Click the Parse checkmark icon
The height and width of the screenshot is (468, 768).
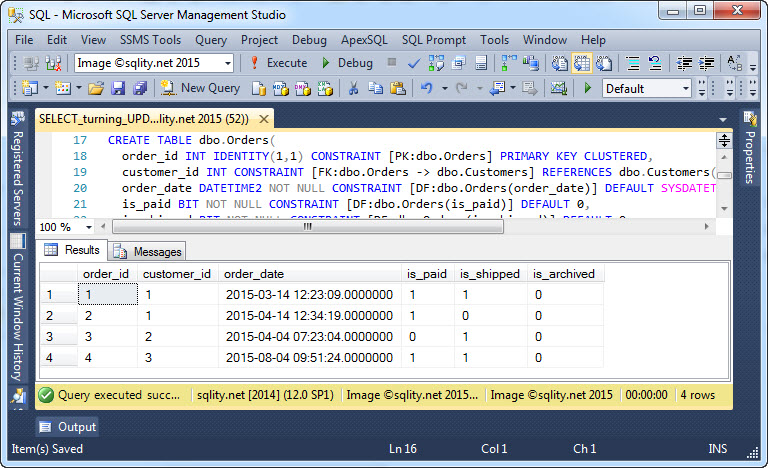click(x=414, y=62)
